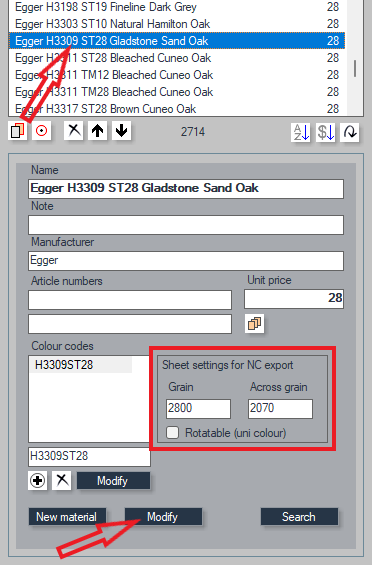
Task: Click the Unit price field showing 28
Action: click(x=294, y=299)
